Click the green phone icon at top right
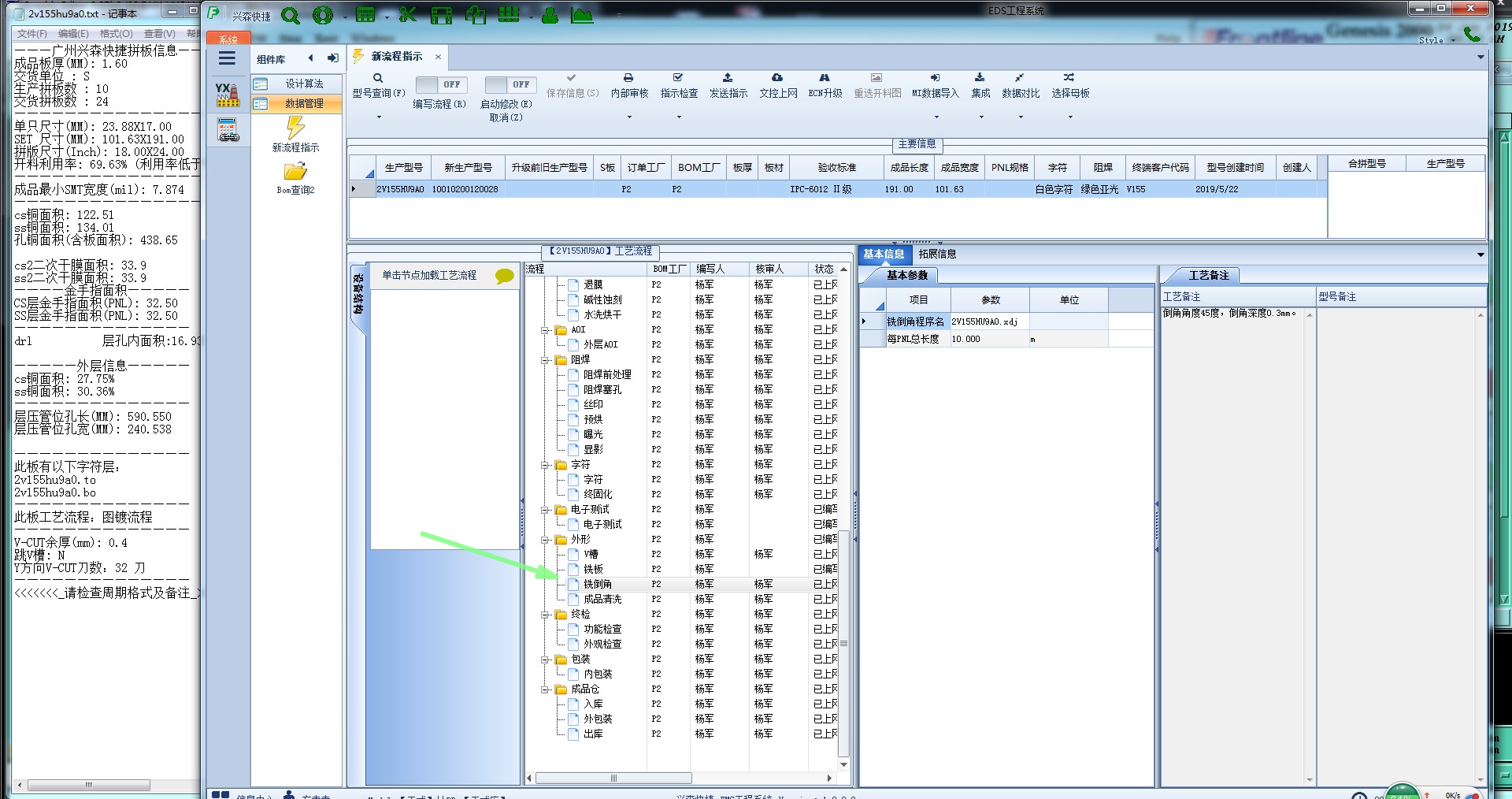The width and height of the screenshot is (1512, 799). tap(1471, 33)
